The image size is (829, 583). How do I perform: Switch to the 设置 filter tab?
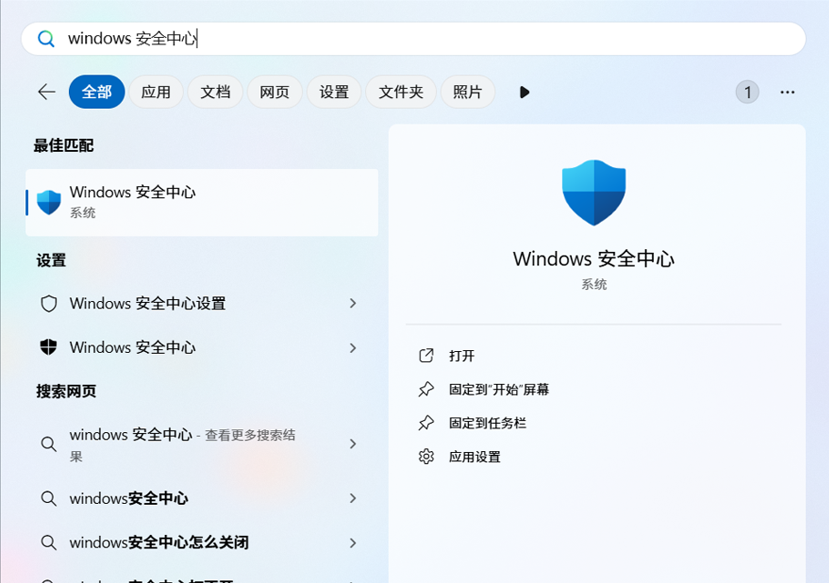[x=334, y=92]
